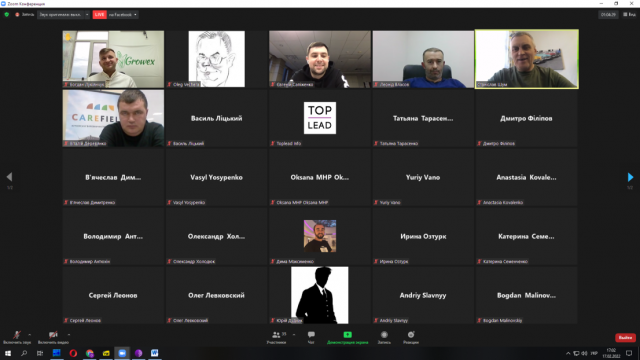Screen dimensions: 640x360
Task: Open the purple app icon in taskbar
Action: [138, 353]
